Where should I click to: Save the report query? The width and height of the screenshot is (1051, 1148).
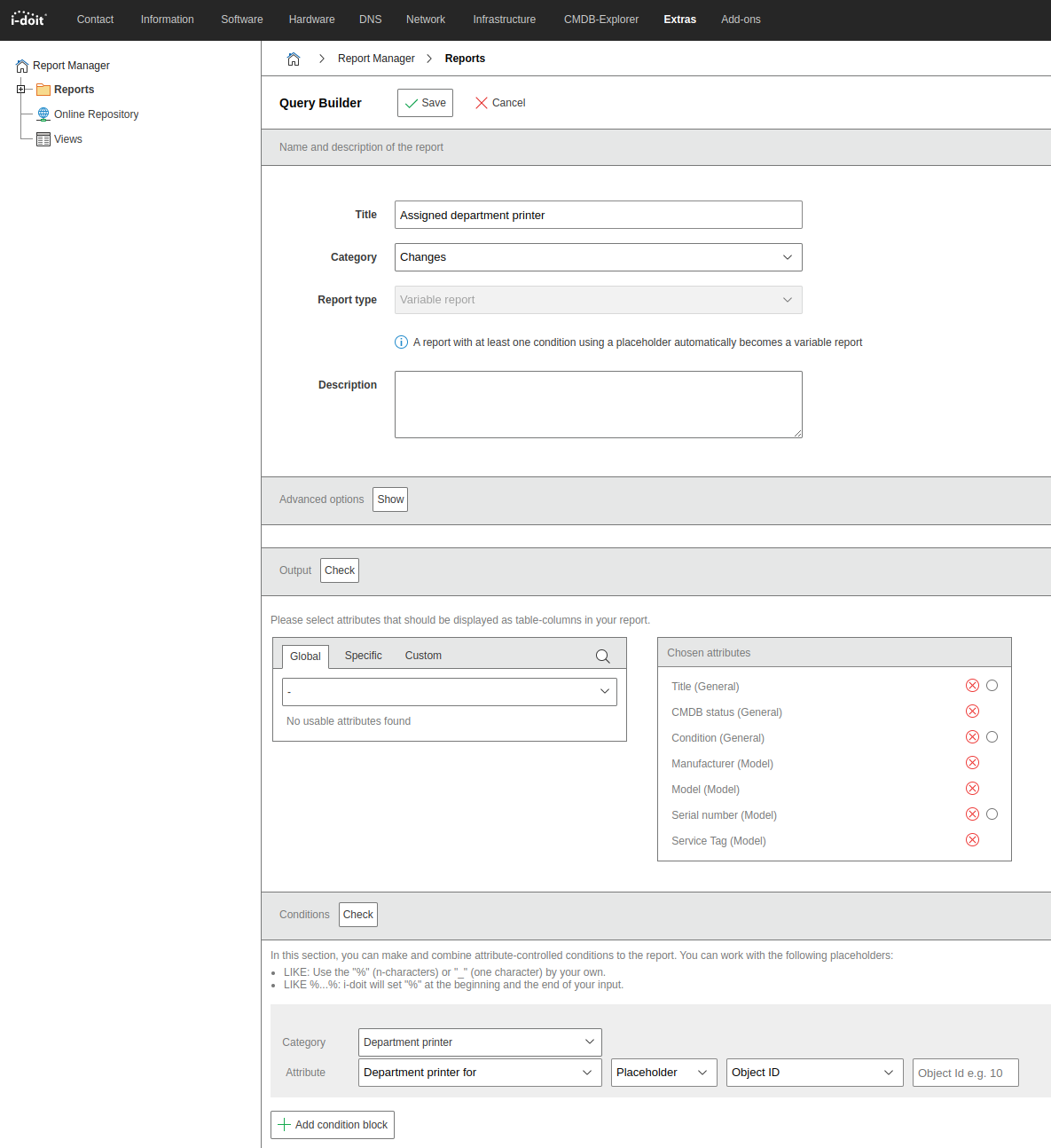(x=425, y=103)
